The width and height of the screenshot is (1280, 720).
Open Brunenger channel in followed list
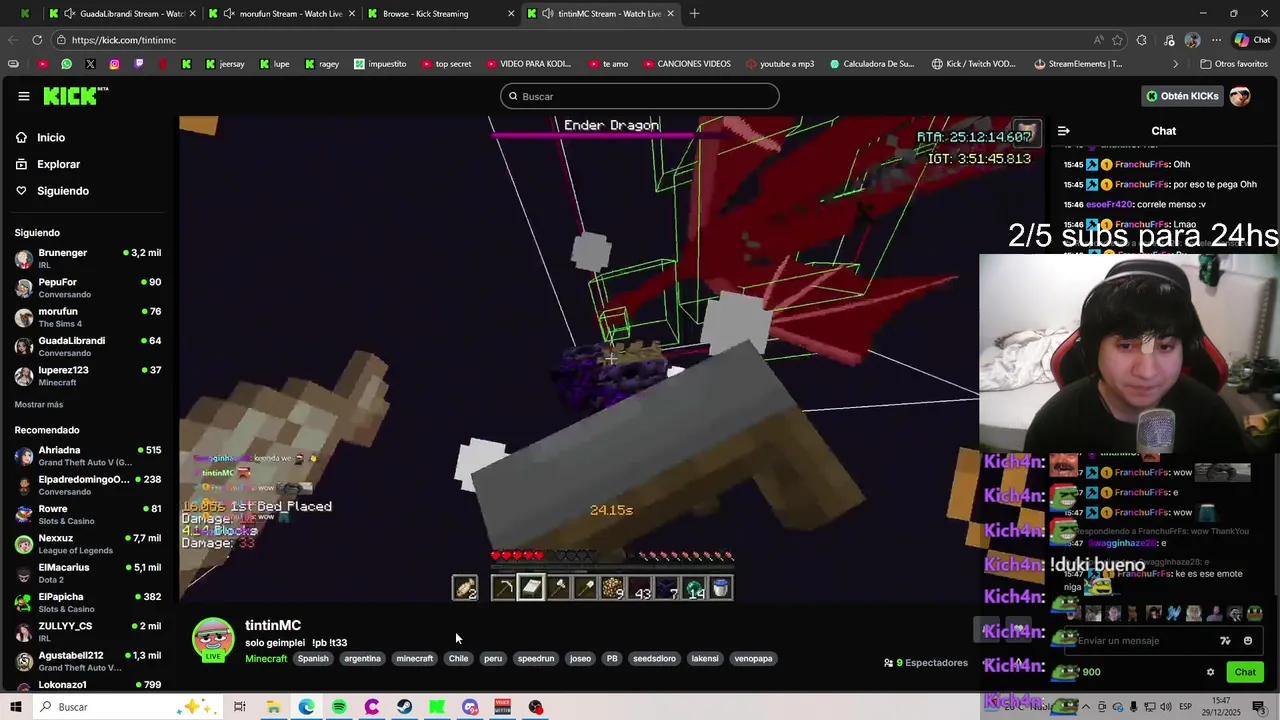(88, 258)
